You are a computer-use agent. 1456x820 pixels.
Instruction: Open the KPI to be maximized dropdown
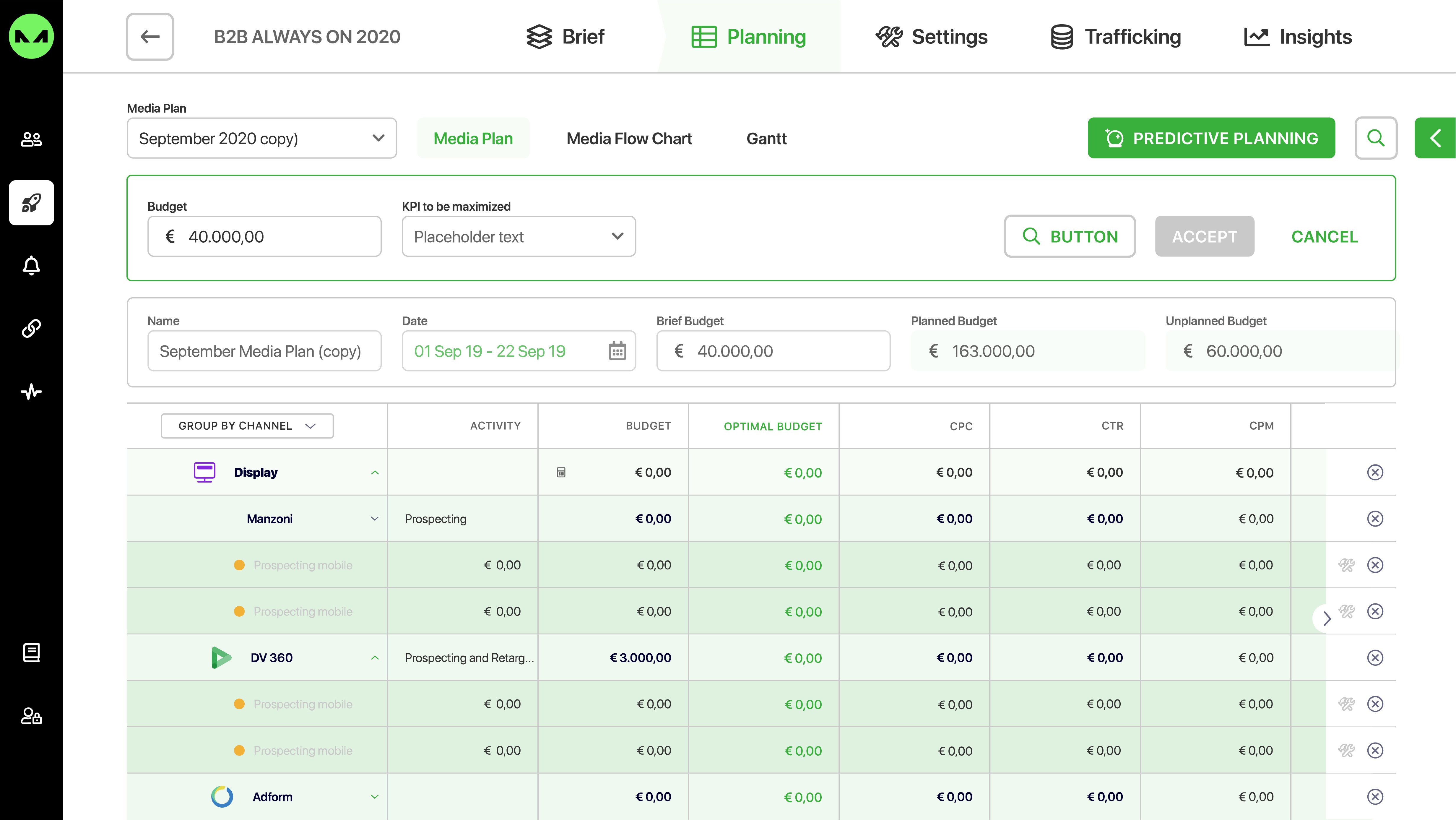[x=518, y=237]
